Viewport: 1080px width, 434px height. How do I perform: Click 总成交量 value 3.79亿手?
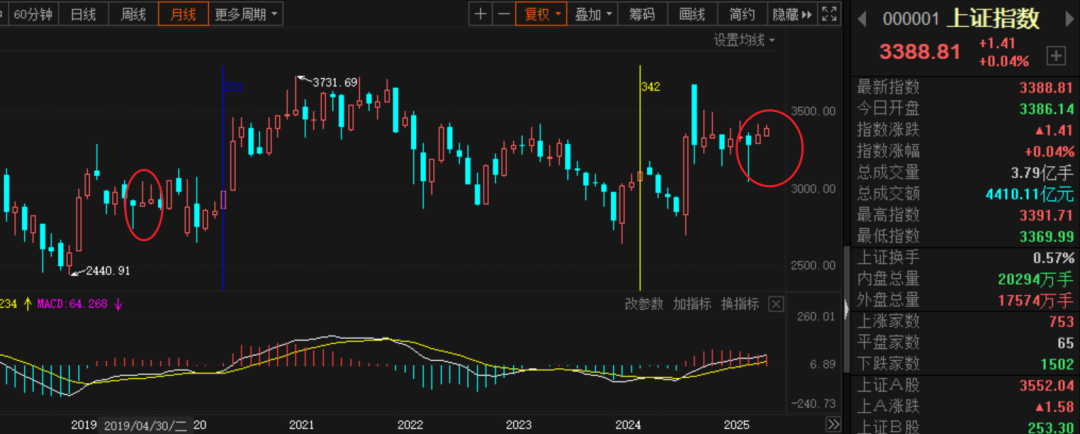(1043, 172)
